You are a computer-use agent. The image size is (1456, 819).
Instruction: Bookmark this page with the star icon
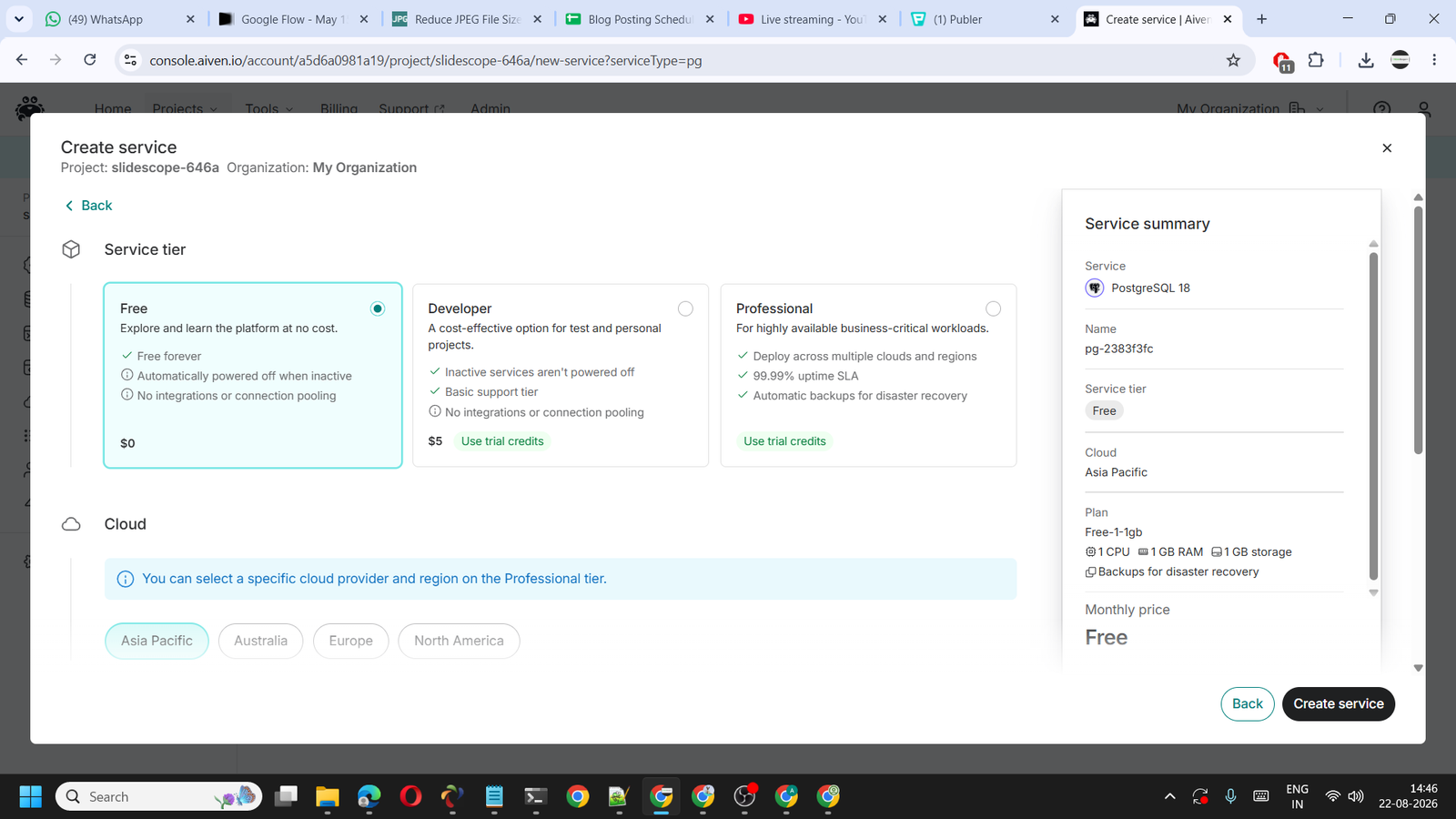point(1233,60)
